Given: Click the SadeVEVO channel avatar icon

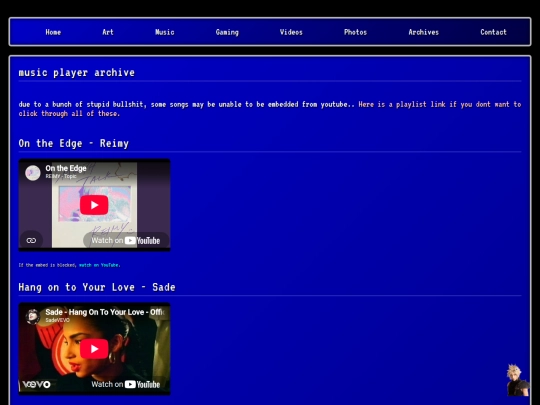Looking at the screenshot, I should click(33, 316).
